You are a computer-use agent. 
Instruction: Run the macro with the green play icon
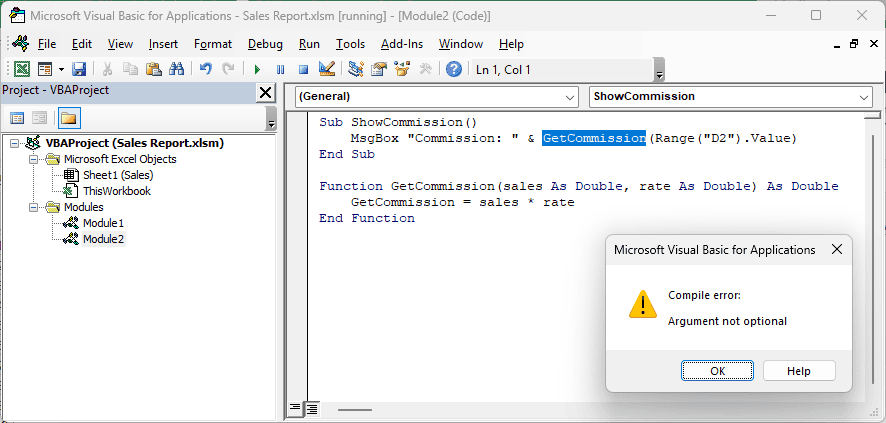click(x=257, y=69)
